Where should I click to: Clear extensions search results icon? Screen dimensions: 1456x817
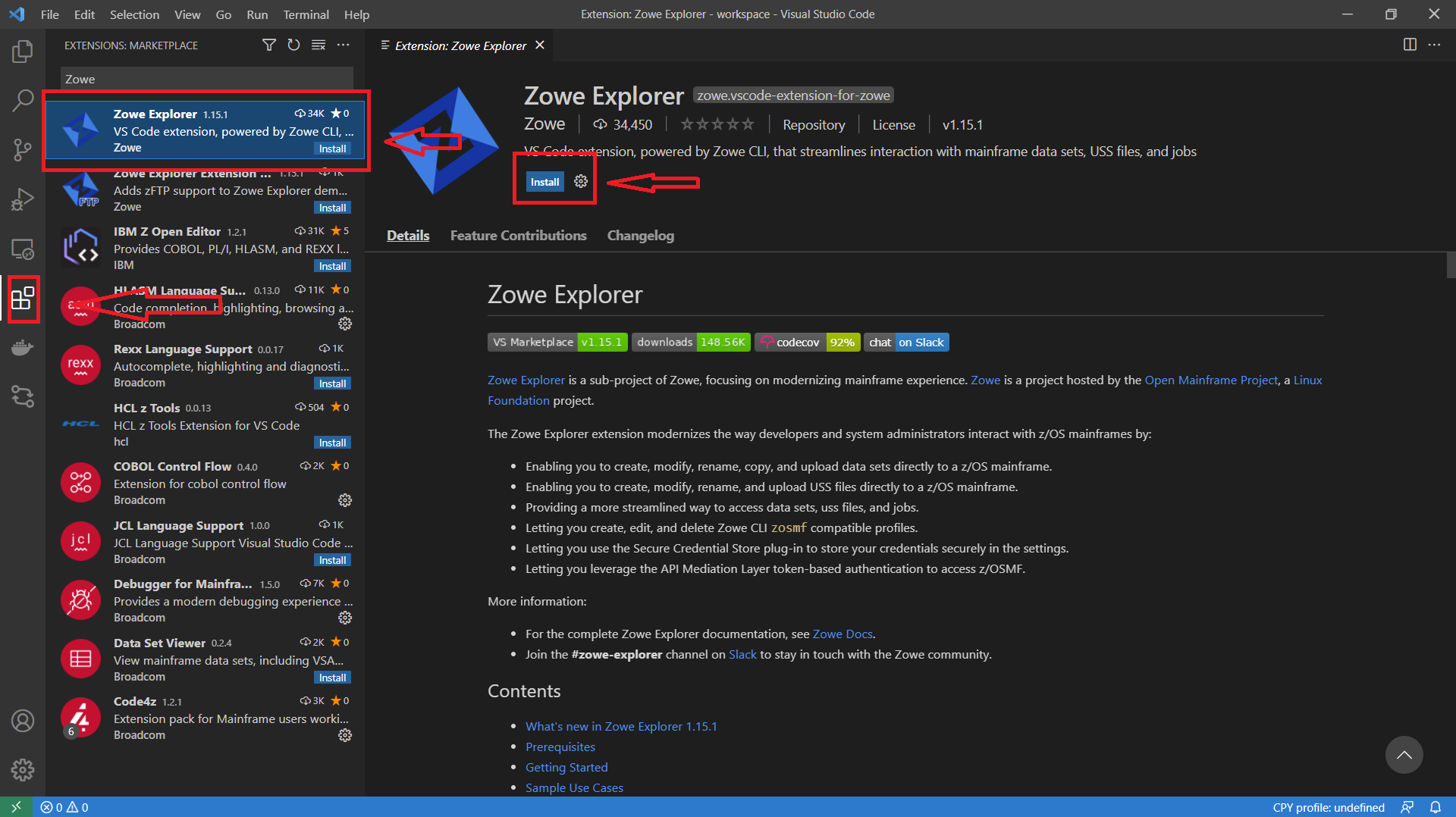pyautogui.click(x=318, y=45)
